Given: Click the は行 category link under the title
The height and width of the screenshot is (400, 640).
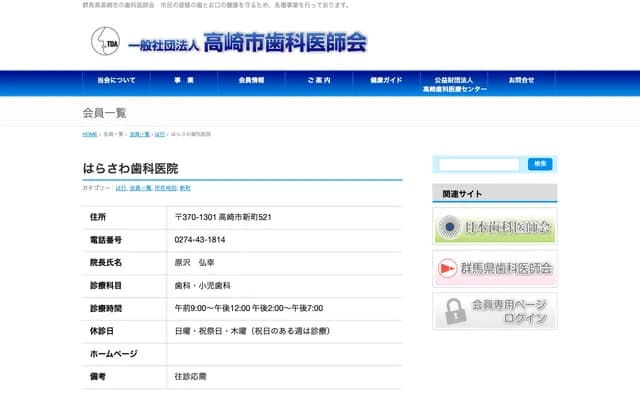Looking at the screenshot, I should point(121,188).
